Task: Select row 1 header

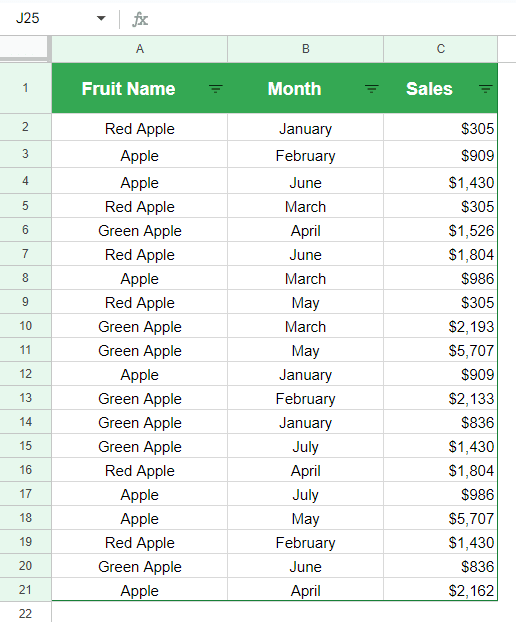Action: click(25, 88)
